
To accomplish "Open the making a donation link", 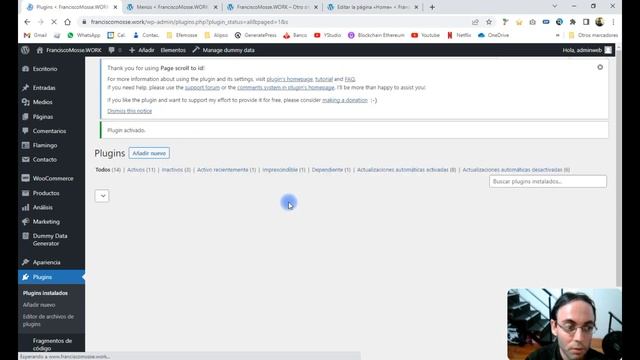I will tap(345, 100).
